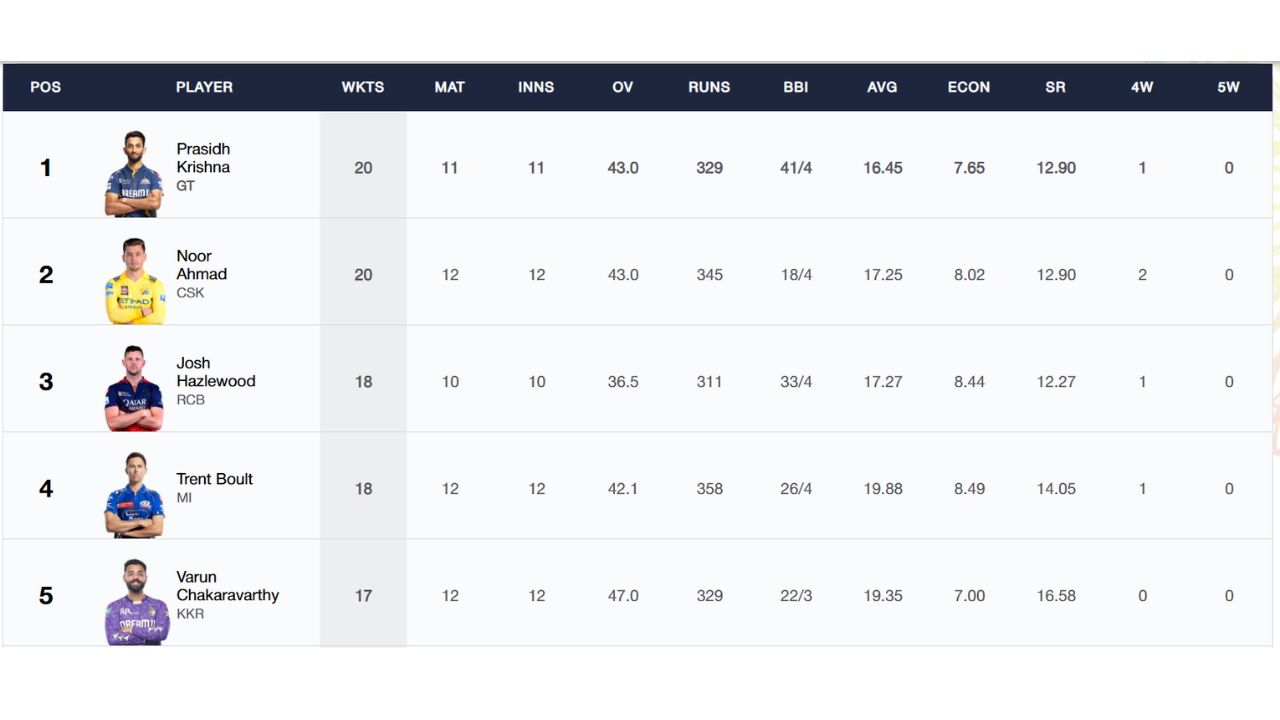The image size is (1280, 720).
Task: Open Varun Chakaravarthy's player photo
Action: [x=137, y=602]
